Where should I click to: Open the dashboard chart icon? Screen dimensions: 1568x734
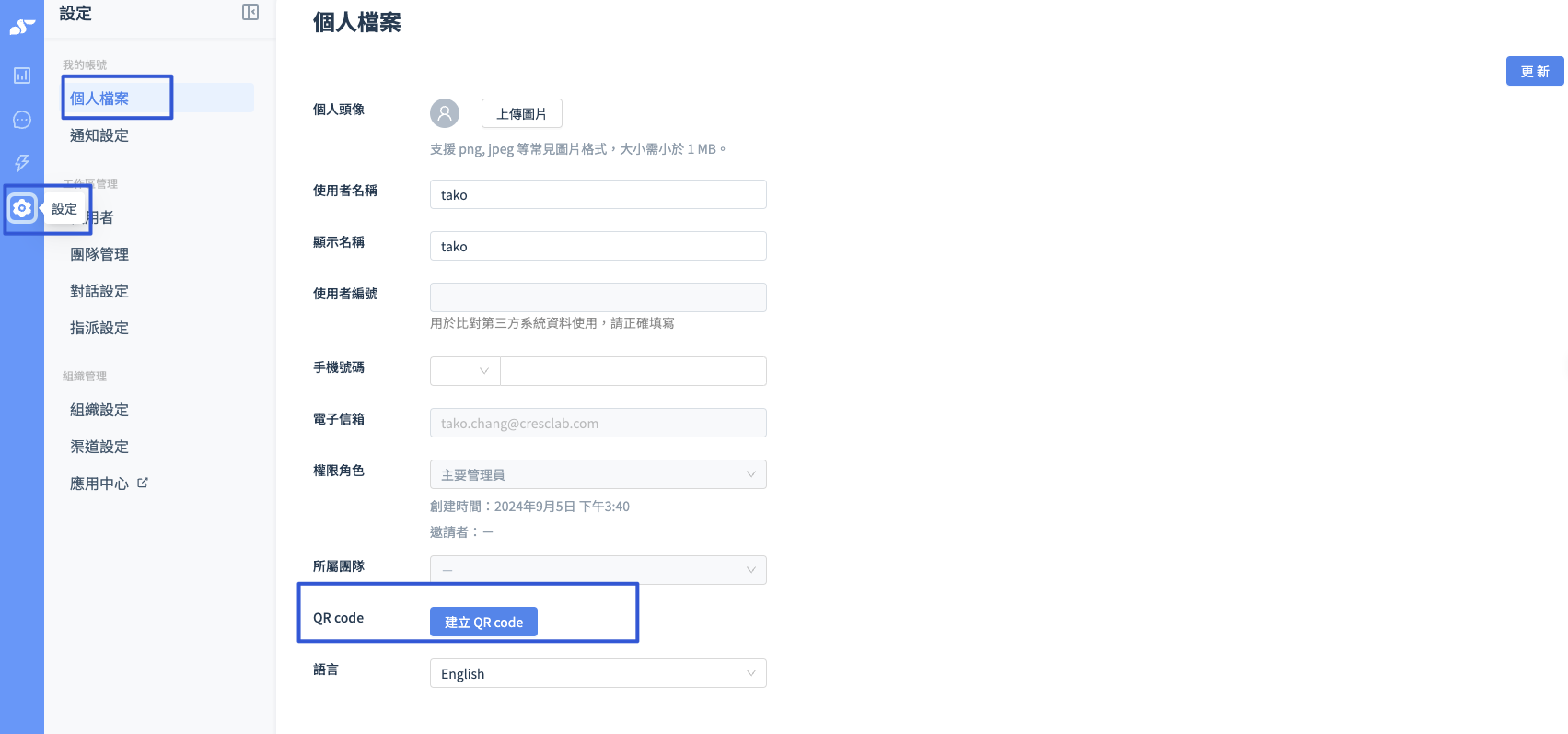[22, 76]
